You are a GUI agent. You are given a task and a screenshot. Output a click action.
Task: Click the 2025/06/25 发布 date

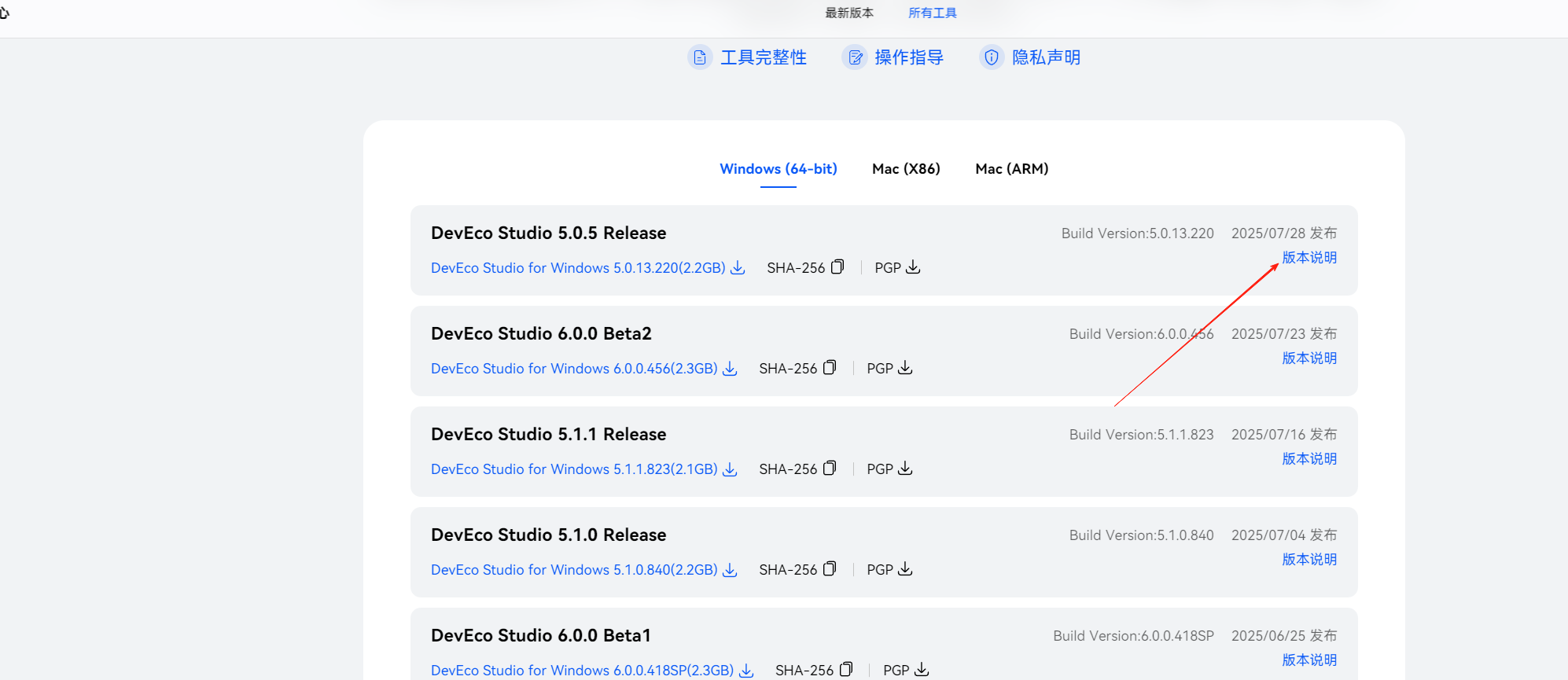[1284, 636]
